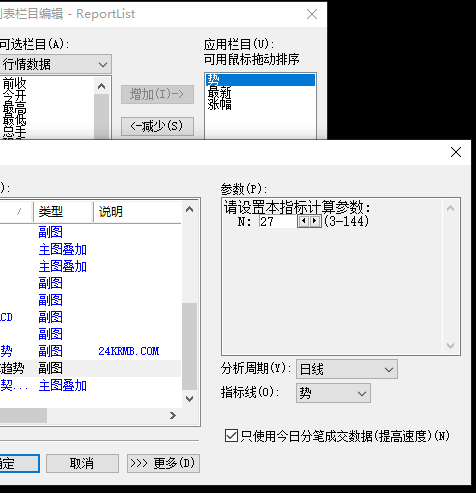Screen dimensions: 476x493
Task: Click the 确定 confirm button
Action: click(x=19, y=463)
